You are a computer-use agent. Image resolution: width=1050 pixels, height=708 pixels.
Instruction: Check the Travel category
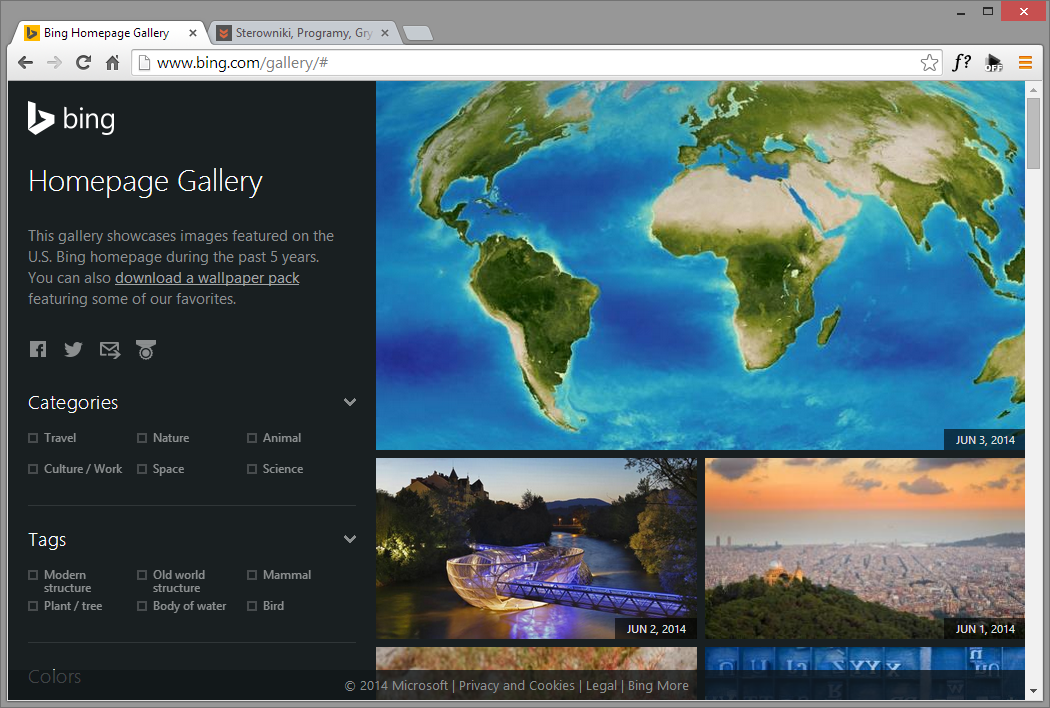33,438
